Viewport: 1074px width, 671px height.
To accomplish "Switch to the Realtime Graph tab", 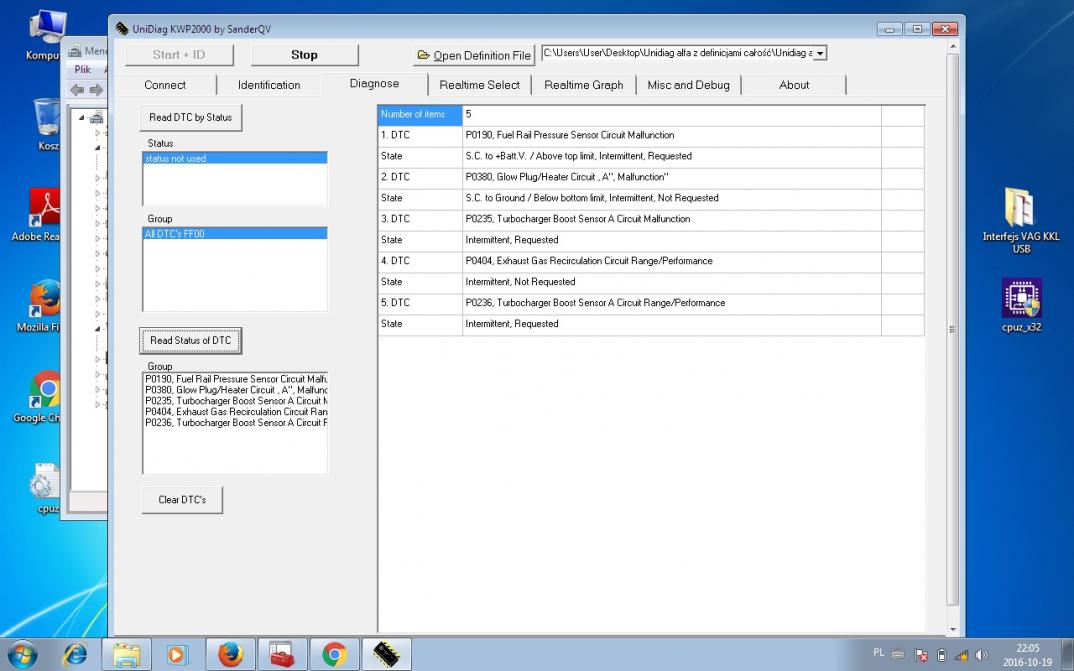I will [x=584, y=85].
